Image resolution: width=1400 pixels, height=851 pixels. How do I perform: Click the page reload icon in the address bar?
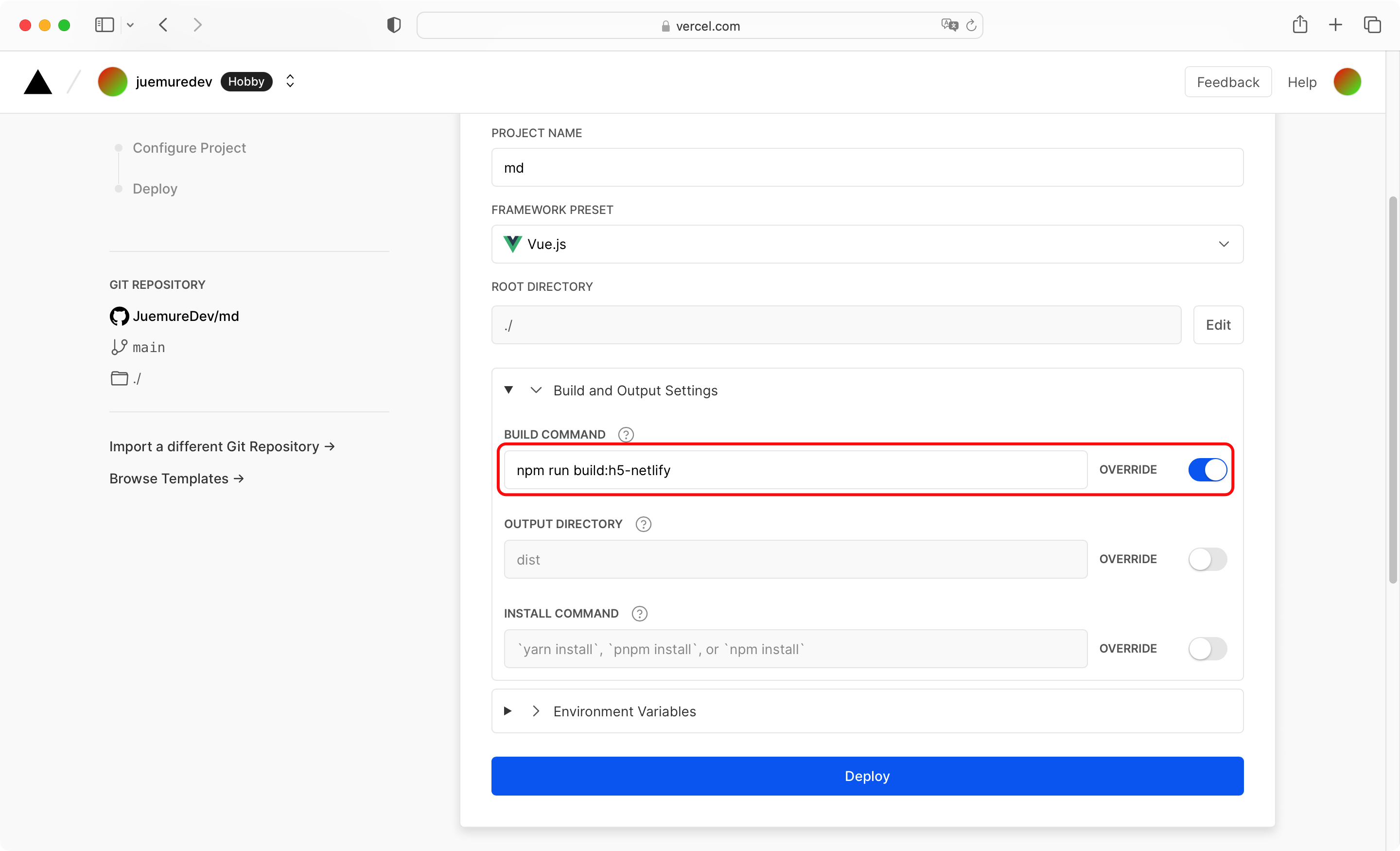(x=971, y=26)
